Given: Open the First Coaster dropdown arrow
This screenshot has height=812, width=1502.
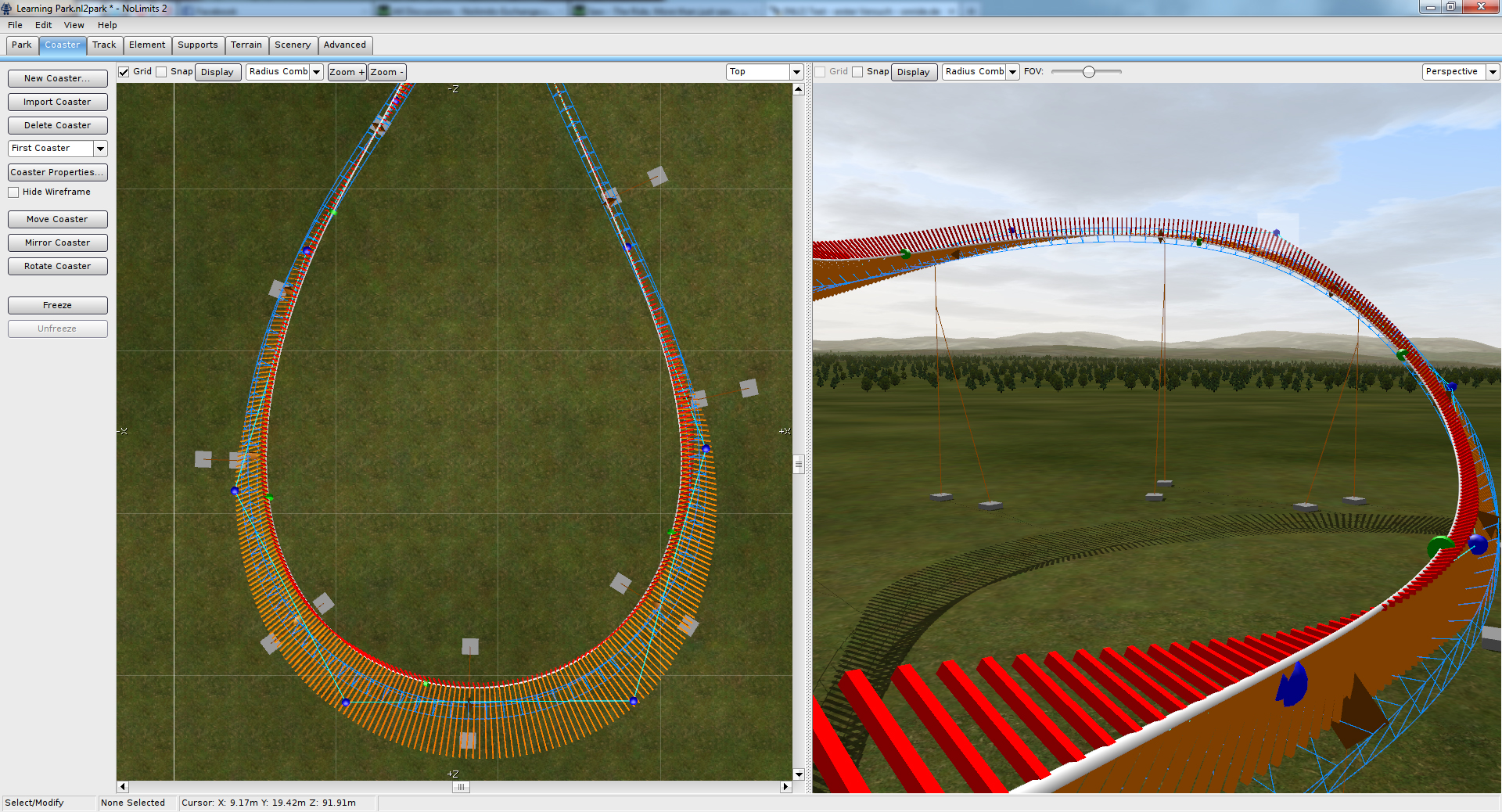Looking at the screenshot, I should (x=100, y=149).
